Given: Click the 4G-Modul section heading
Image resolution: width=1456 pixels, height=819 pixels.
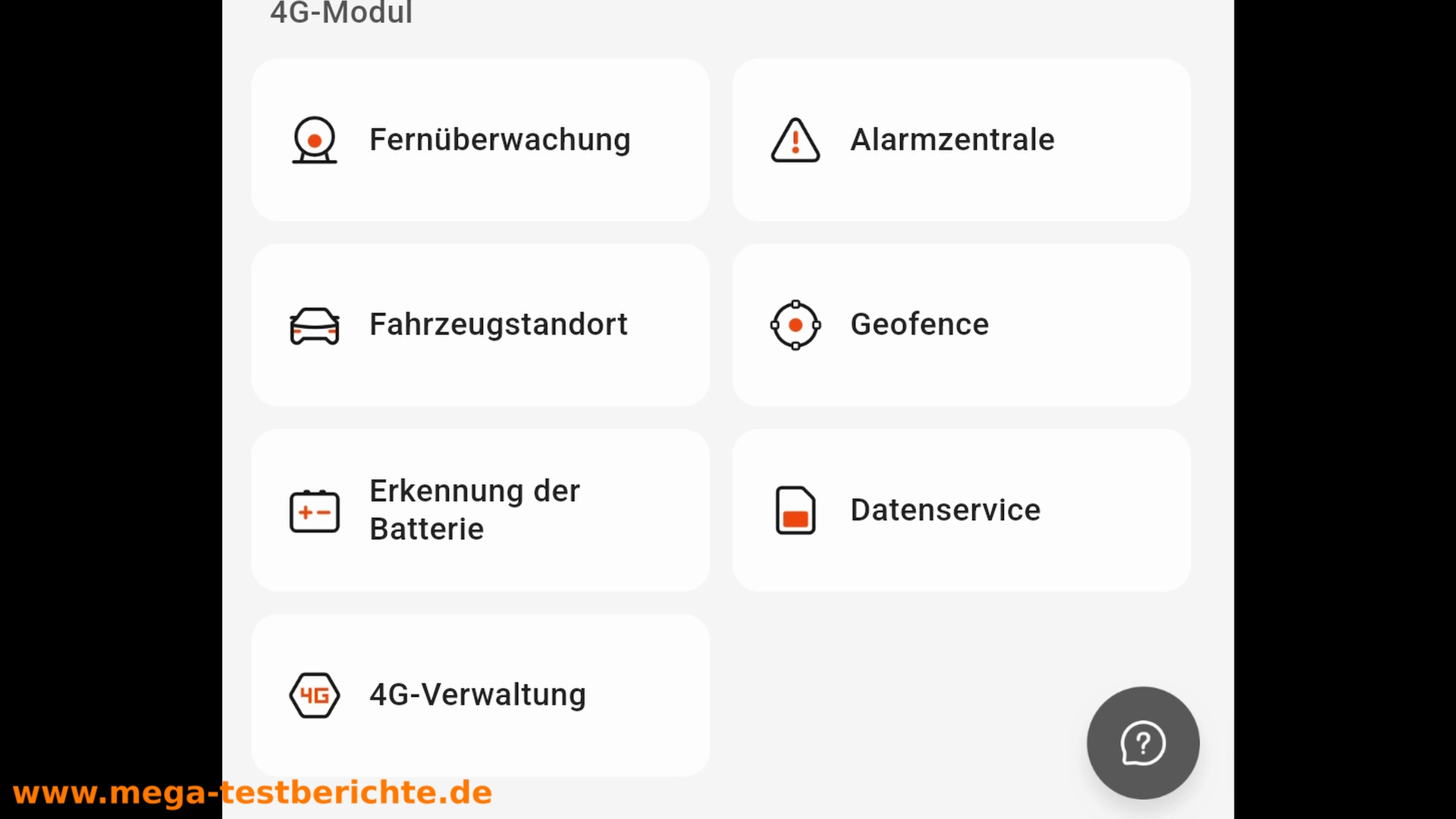Looking at the screenshot, I should [341, 13].
